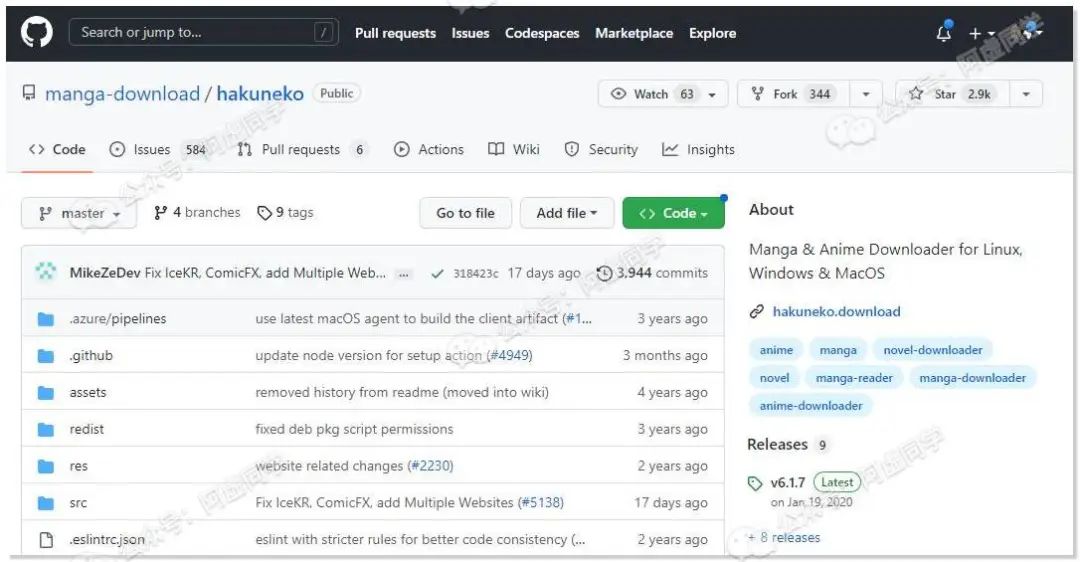
Task: Select the anime-downloader topic tag
Action: 811,406
